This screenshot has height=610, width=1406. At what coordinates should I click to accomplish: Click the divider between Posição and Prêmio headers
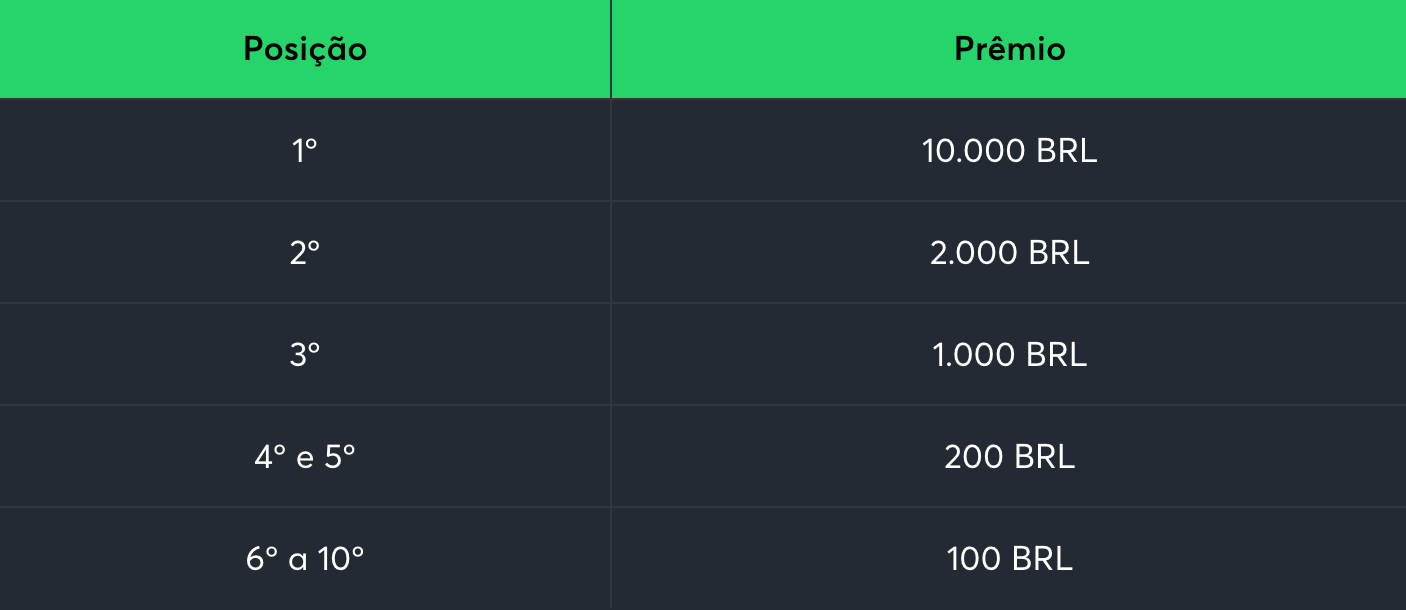tap(611, 49)
